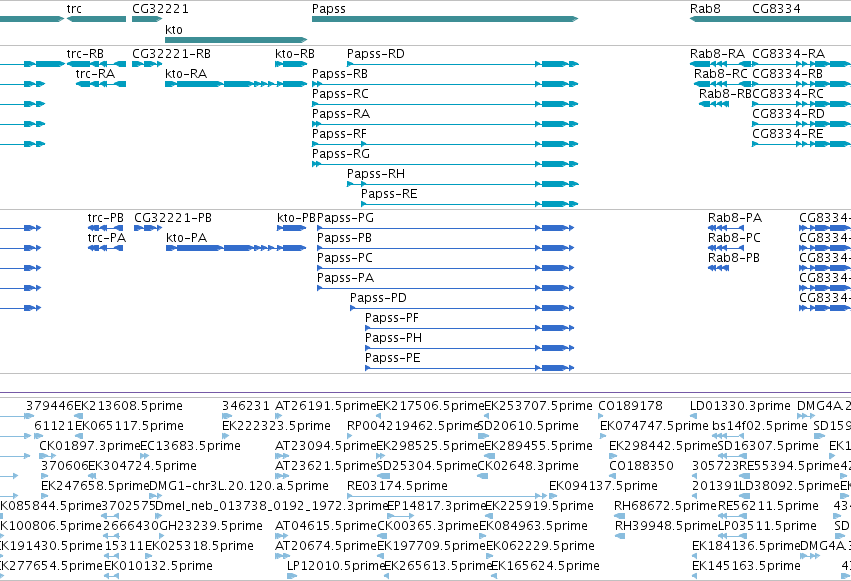Image resolution: width=851 pixels, height=581 pixels.
Task: Select the Rab8 gene label
Action: click(705, 9)
